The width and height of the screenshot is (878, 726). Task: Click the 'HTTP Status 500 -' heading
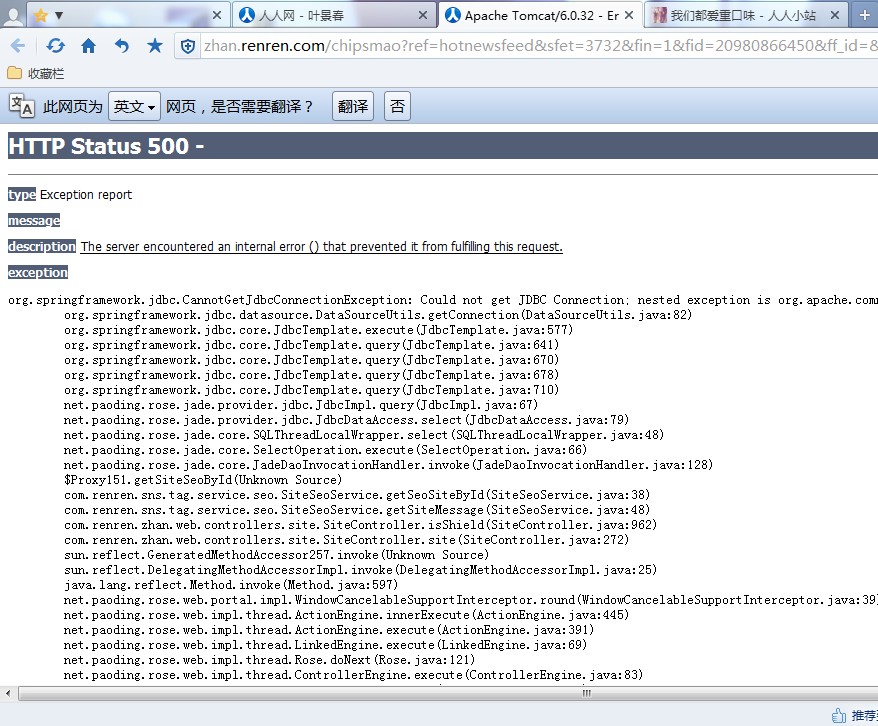(x=106, y=146)
